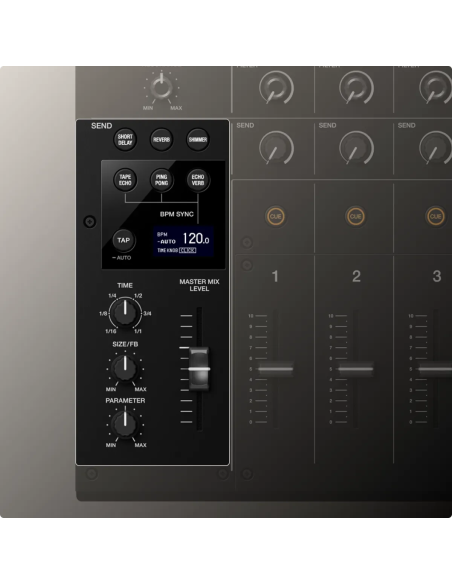Enable the SHIMMER effect button
This screenshot has height=584, width=452.
pyautogui.click(x=198, y=140)
